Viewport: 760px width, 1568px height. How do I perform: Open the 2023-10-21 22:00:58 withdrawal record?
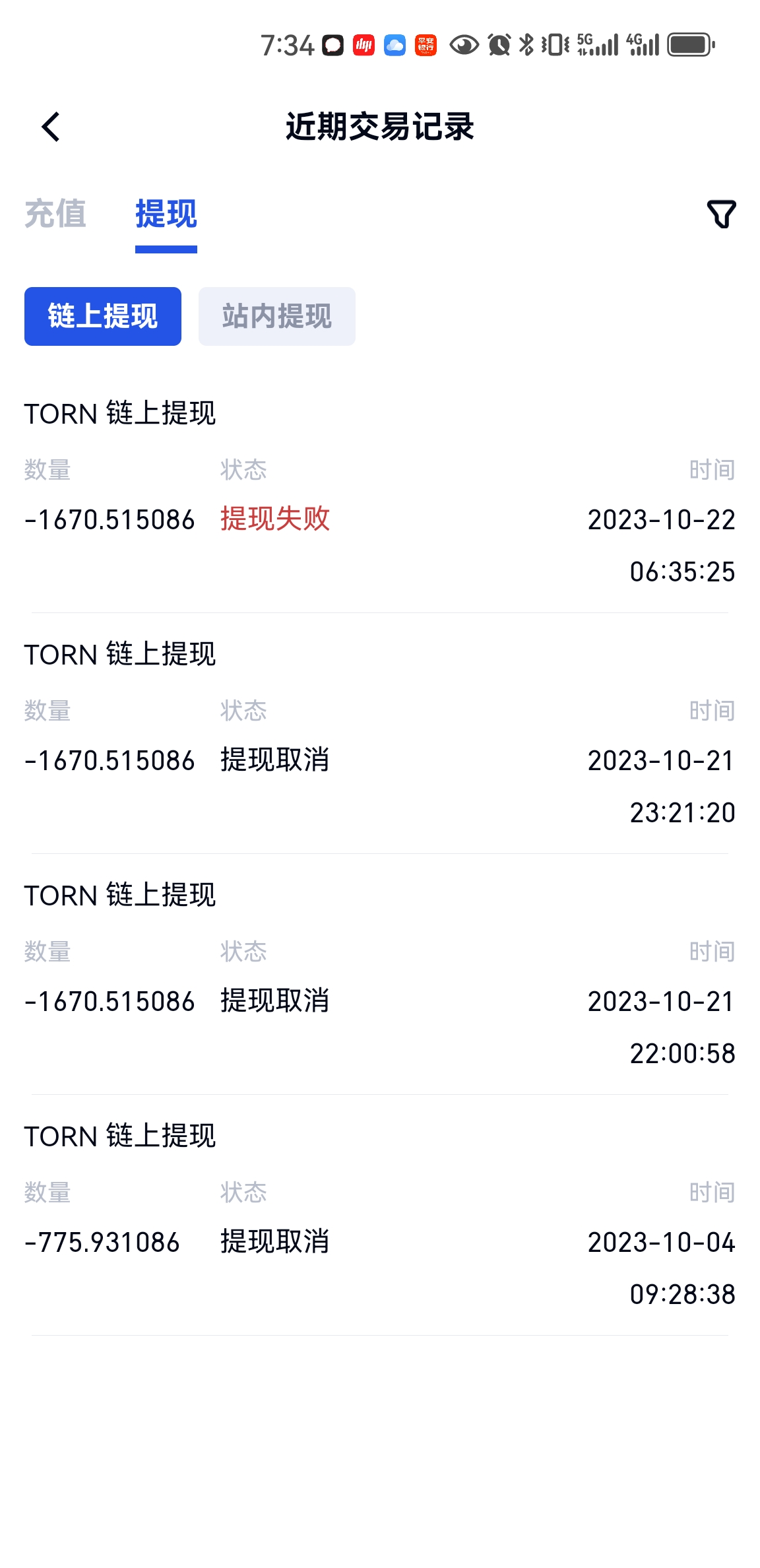380,974
